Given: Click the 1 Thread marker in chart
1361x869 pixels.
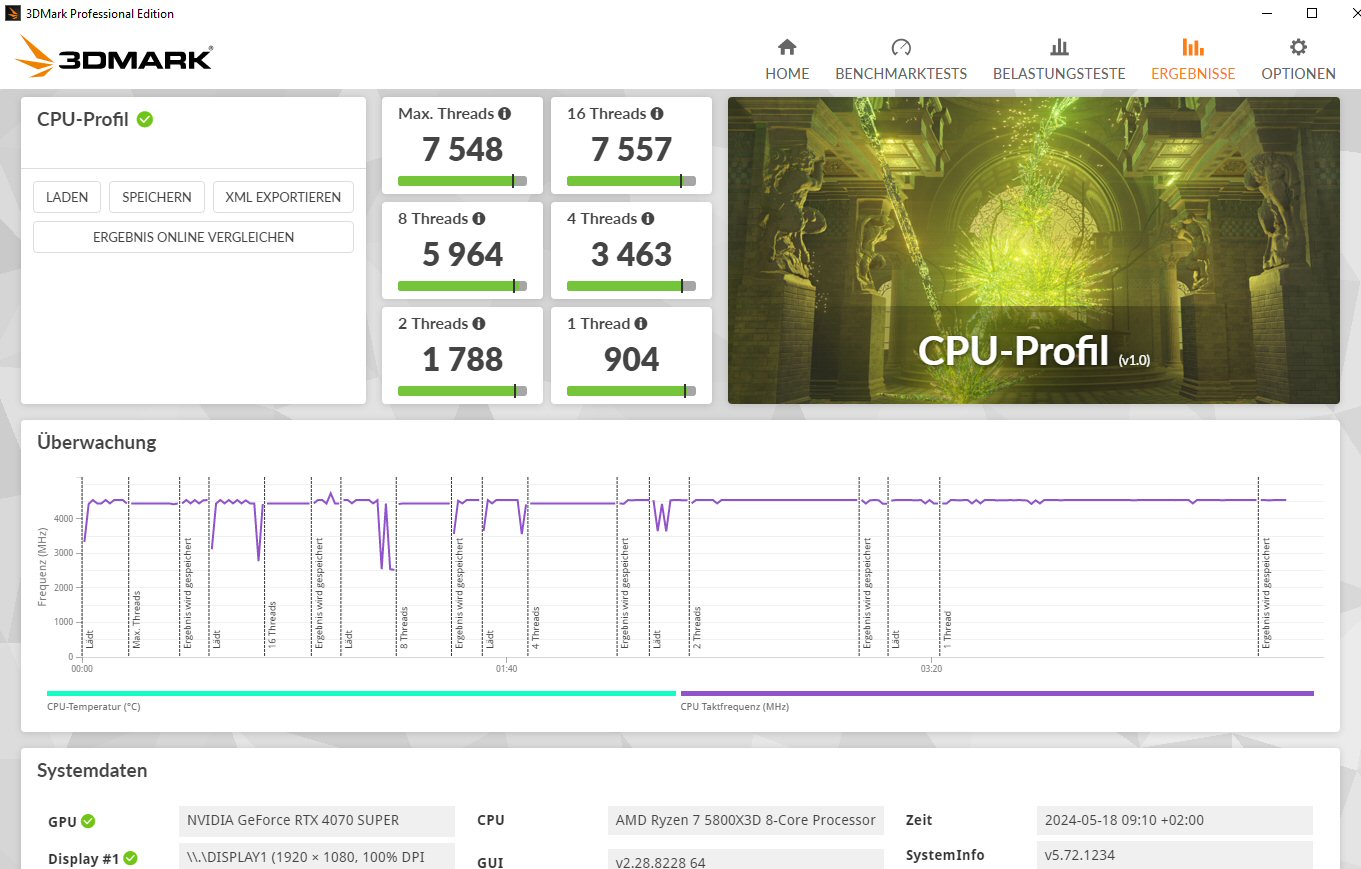Looking at the screenshot, I should pos(947,629).
